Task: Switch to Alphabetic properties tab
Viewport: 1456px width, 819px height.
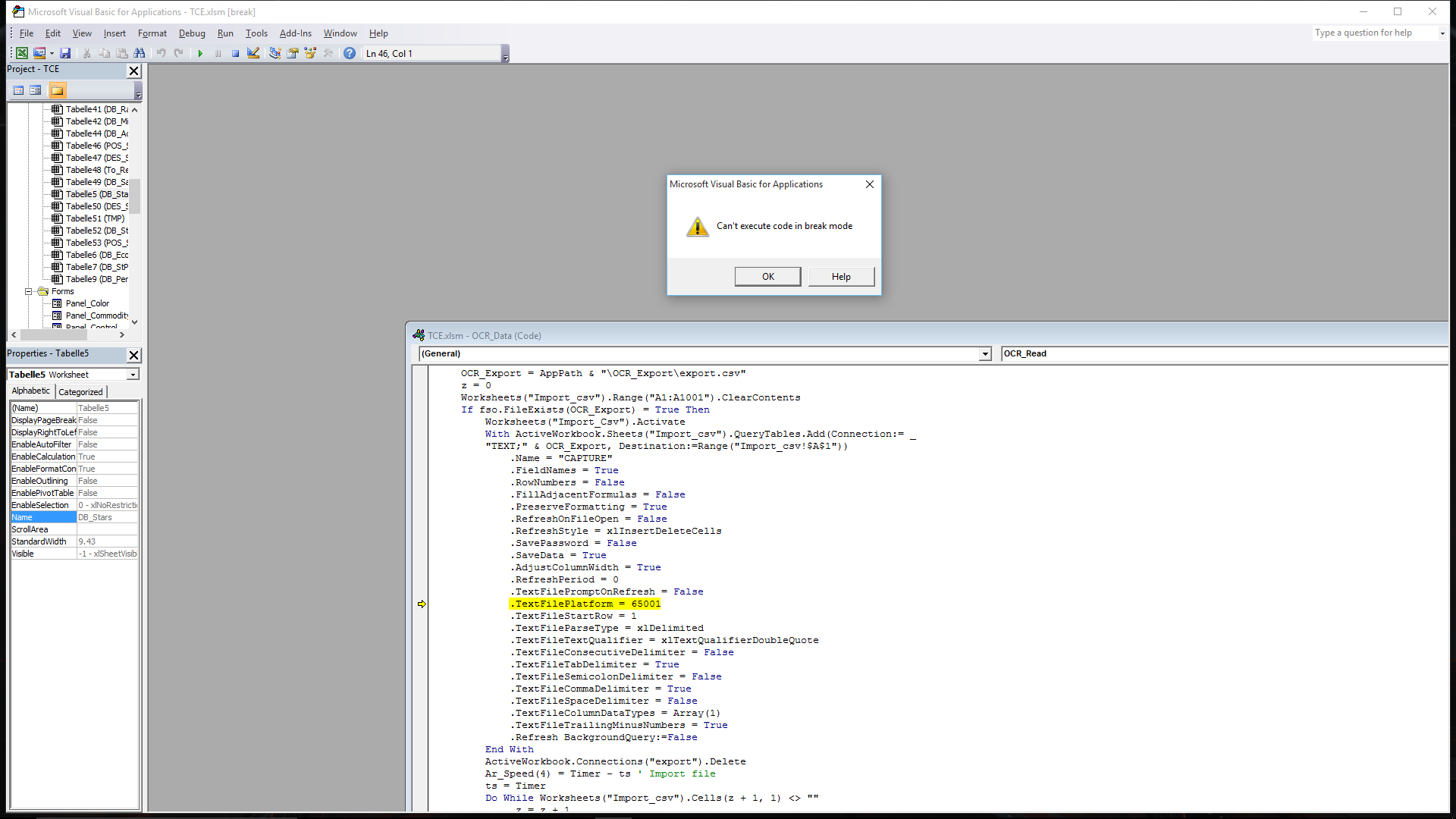Action: [31, 391]
